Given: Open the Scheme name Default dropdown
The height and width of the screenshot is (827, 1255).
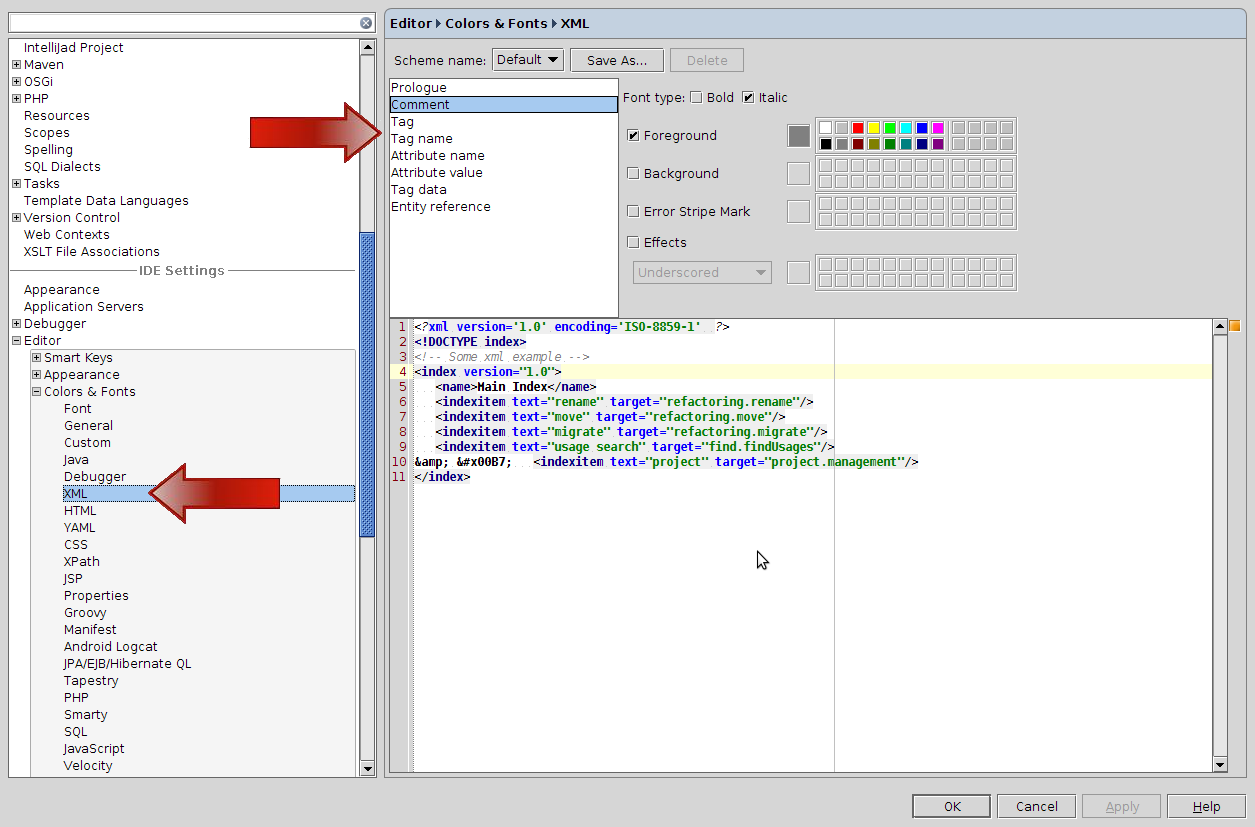Looking at the screenshot, I should (x=528, y=60).
